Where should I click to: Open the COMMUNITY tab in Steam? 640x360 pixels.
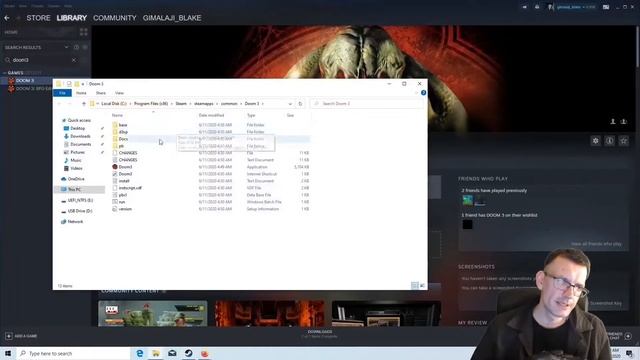tap(115, 18)
